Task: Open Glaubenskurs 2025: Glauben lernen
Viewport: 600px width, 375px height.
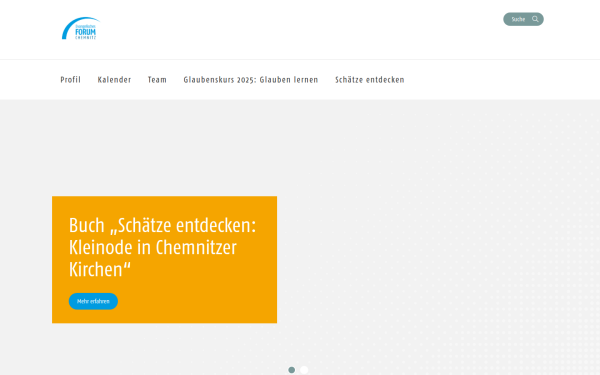Action: (x=251, y=80)
